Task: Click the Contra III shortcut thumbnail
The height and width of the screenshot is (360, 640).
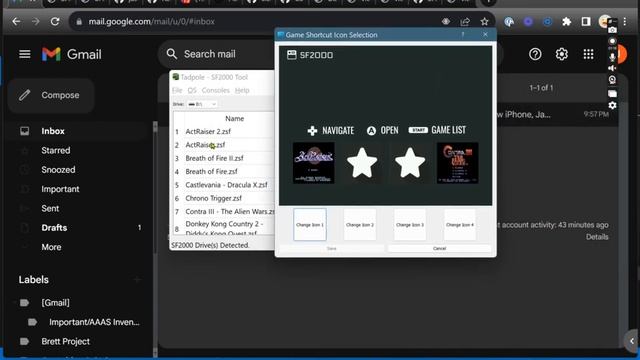Action: (457, 163)
